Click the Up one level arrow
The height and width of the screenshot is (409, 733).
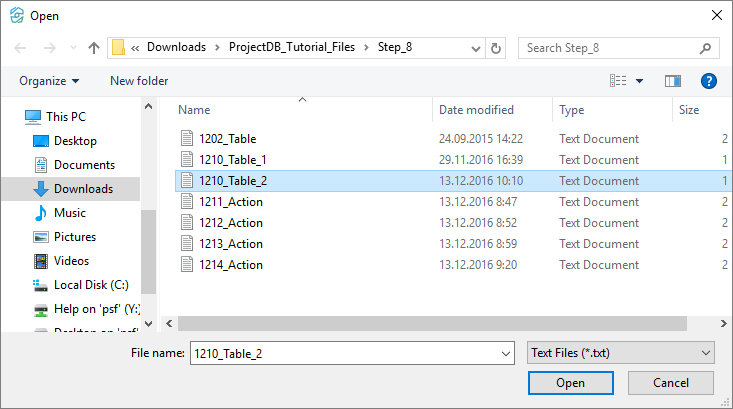94,47
